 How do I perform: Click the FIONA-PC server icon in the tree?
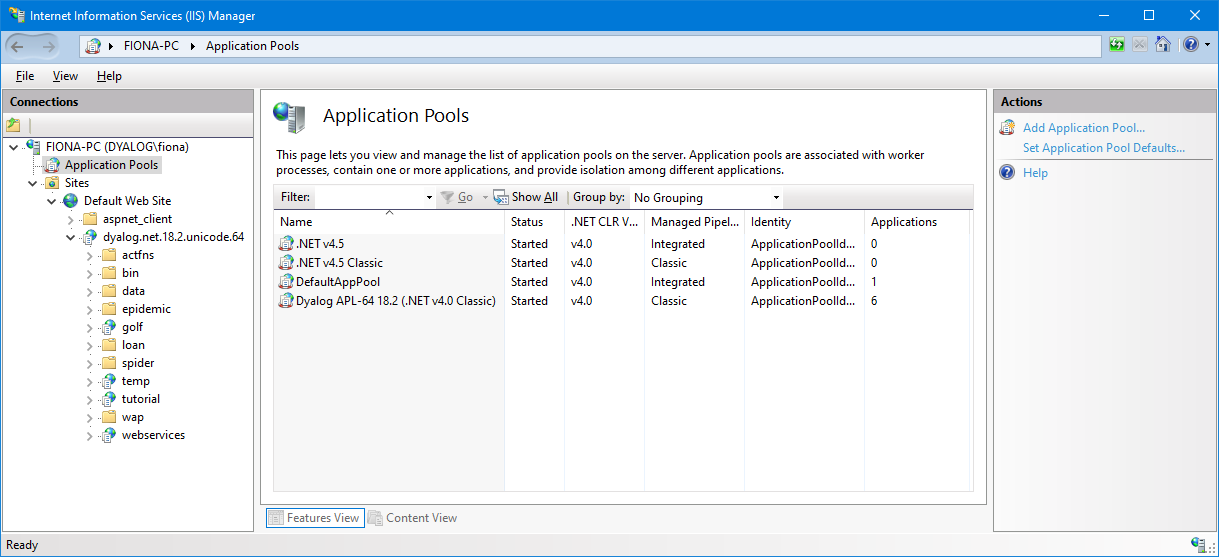(34, 147)
